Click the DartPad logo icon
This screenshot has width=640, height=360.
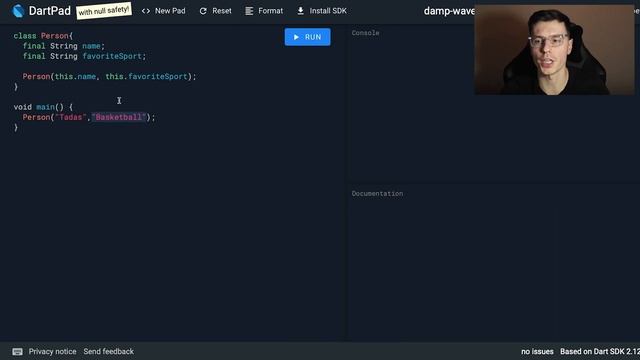click(18, 11)
